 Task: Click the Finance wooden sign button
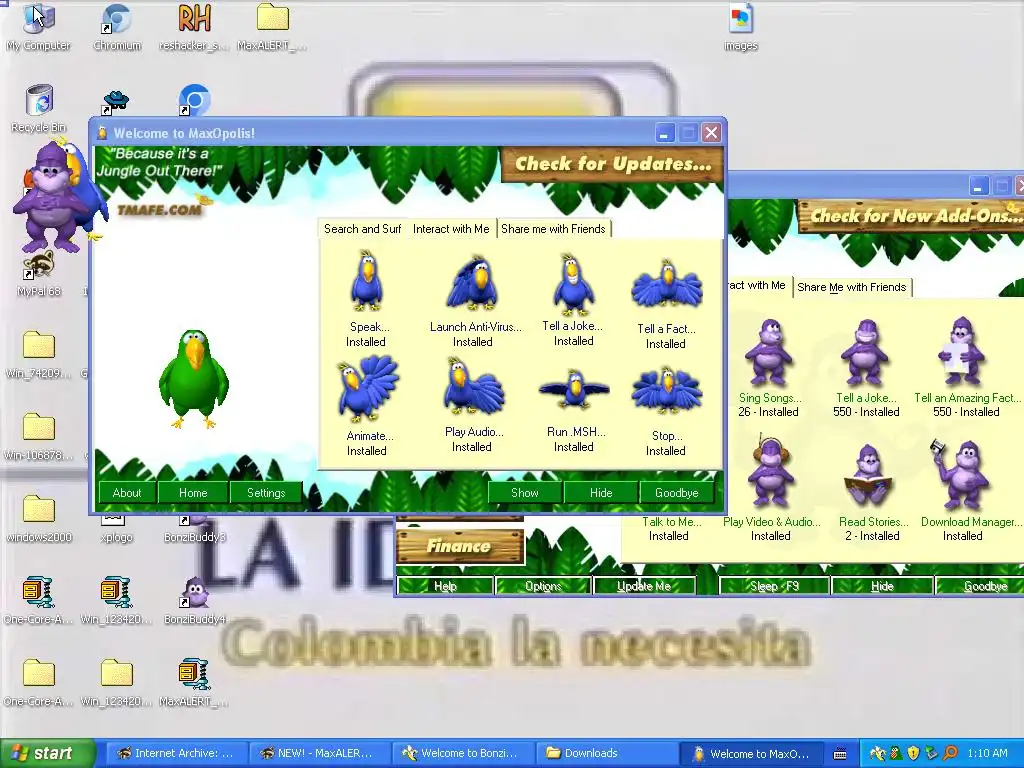tap(460, 546)
